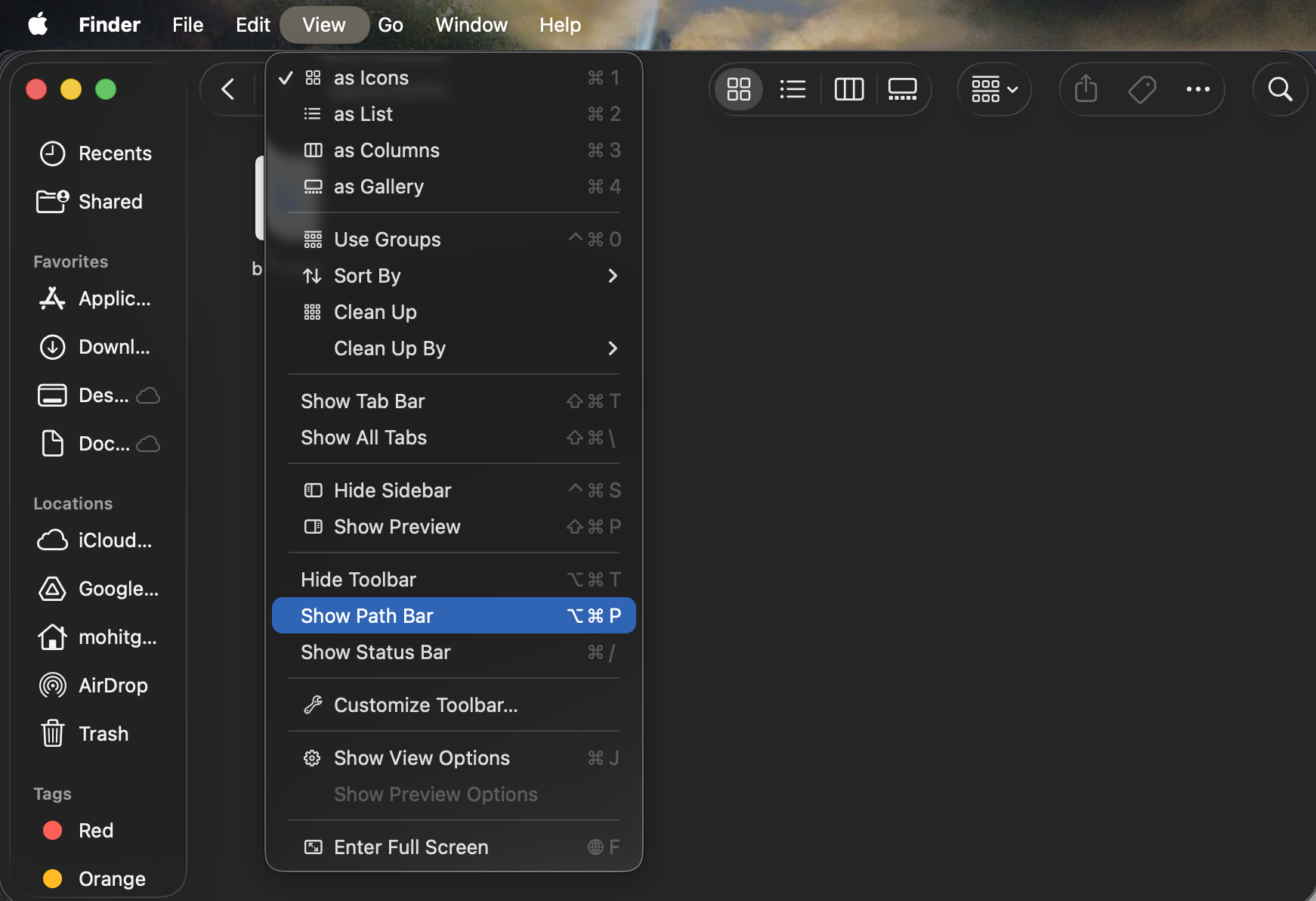Open the more actions ellipsis icon

(x=1197, y=89)
